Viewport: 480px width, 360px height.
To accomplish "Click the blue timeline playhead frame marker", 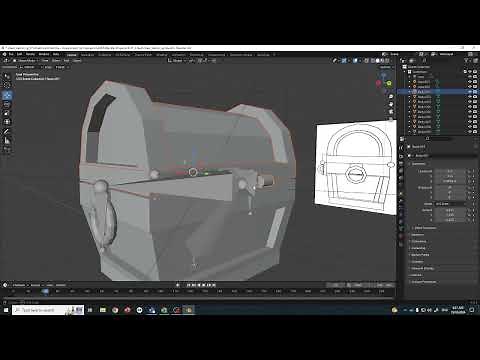I will [45, 291].
